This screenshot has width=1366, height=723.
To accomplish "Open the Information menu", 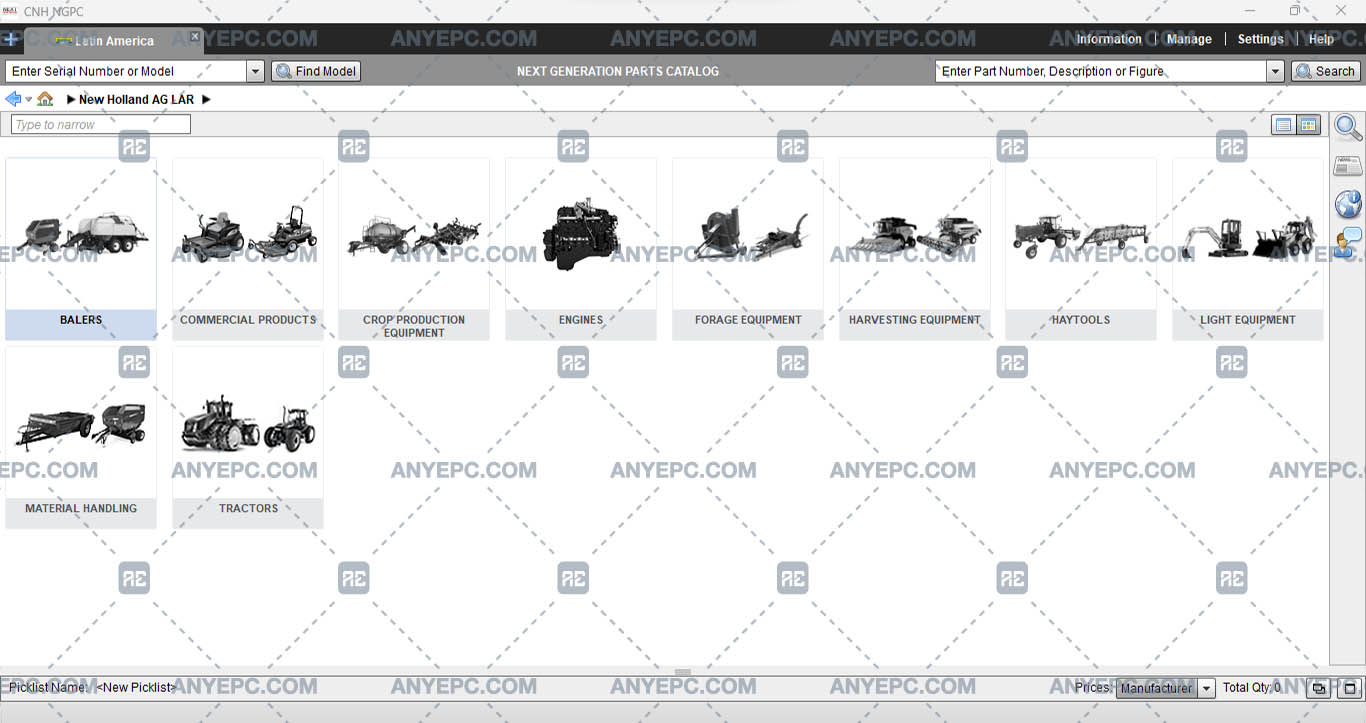I will pos(1108,39).
